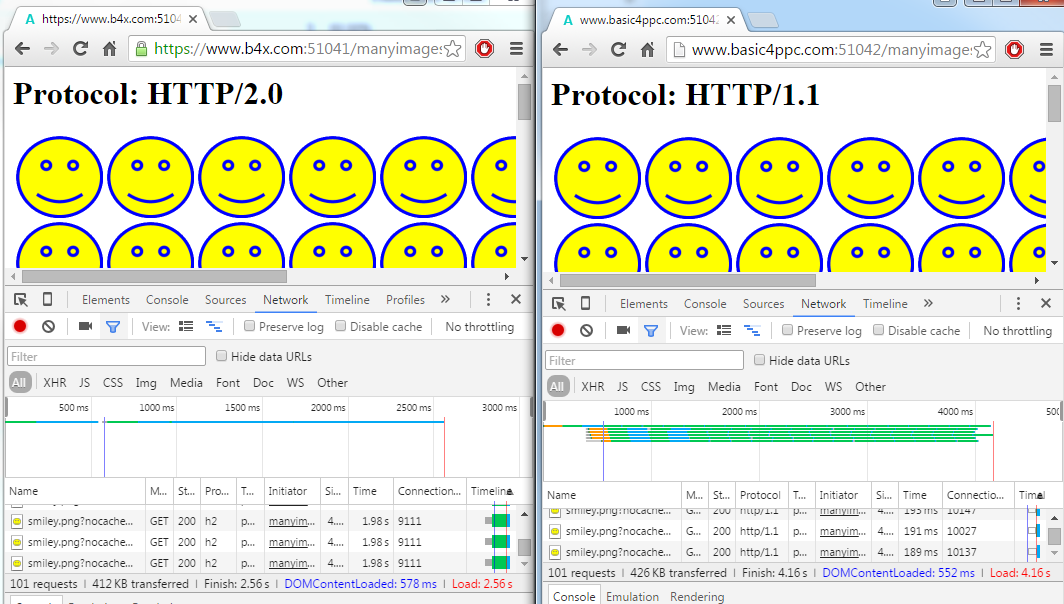Screen dimensions: 1064x604
Task: Click first manyim... initiator link in left DevTools
Action: (292, 521)
